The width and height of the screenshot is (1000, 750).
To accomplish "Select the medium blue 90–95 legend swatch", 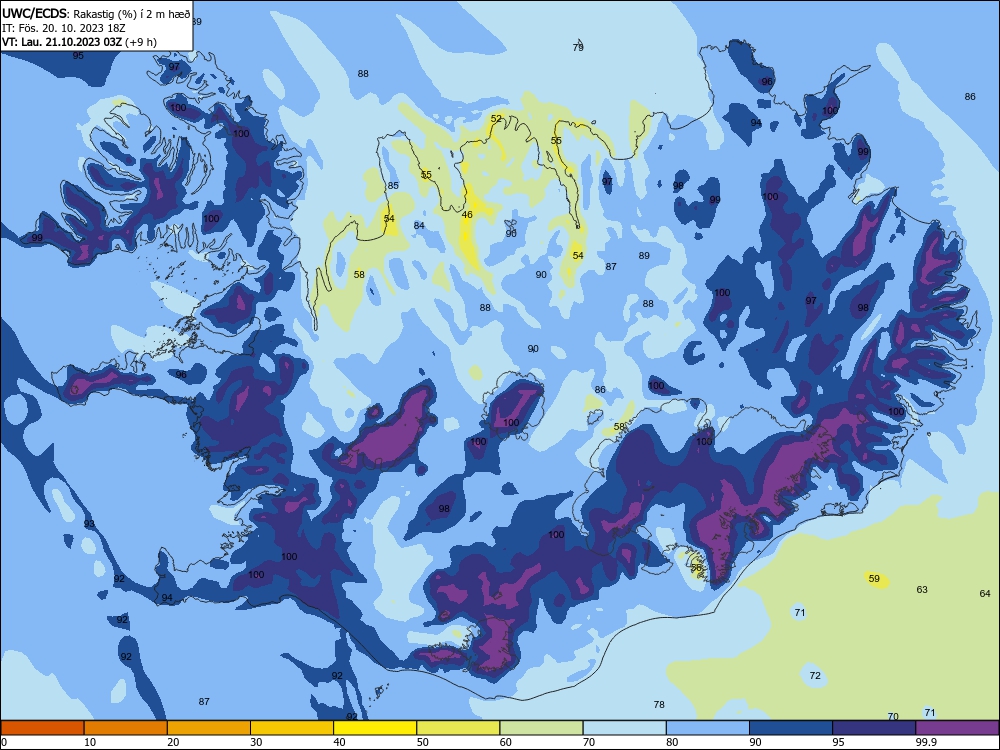I will tap(791, 728).
